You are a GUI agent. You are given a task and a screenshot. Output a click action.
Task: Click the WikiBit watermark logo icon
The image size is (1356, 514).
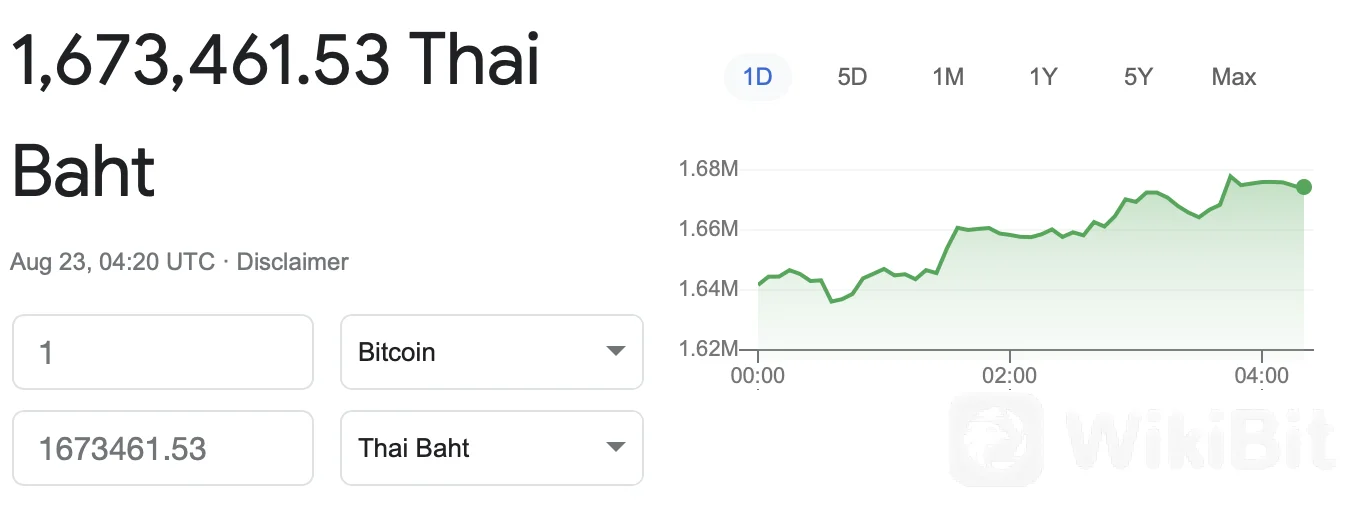click(996, 440)
